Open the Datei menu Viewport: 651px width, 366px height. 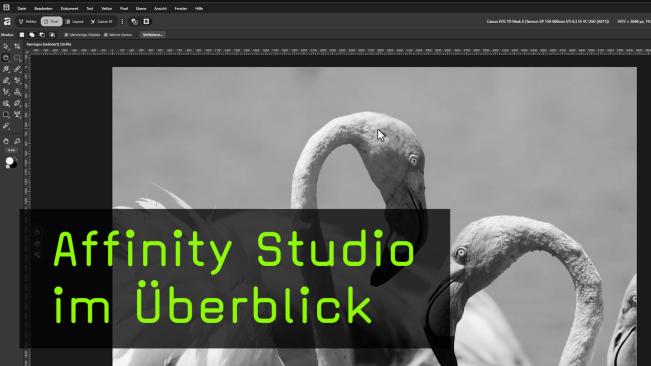click(x=22, y=8)
